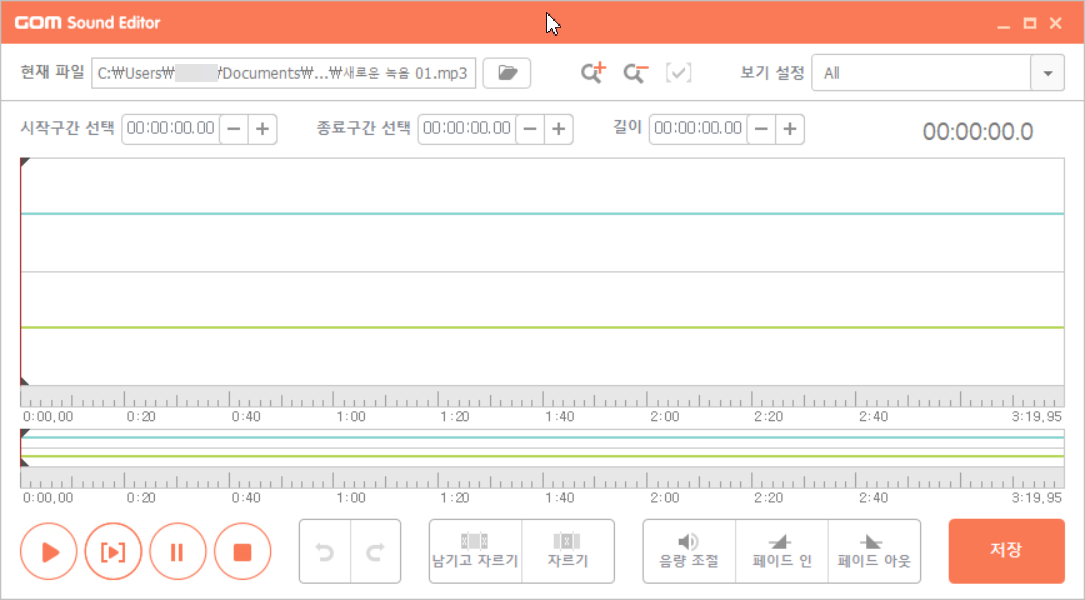1085x600 pixels.
Task: Decrease the 시작구간 선택 start time
Action: (234, 129)
